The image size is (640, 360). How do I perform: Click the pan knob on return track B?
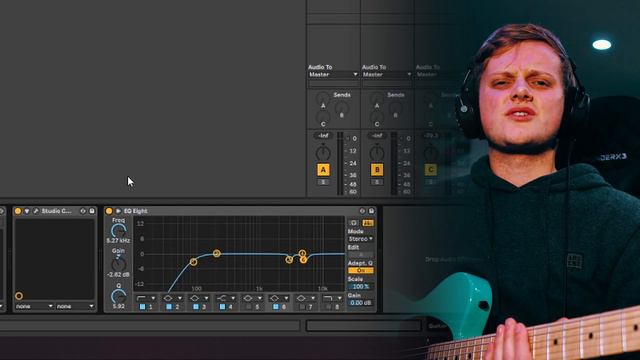(x=377, y=153)
